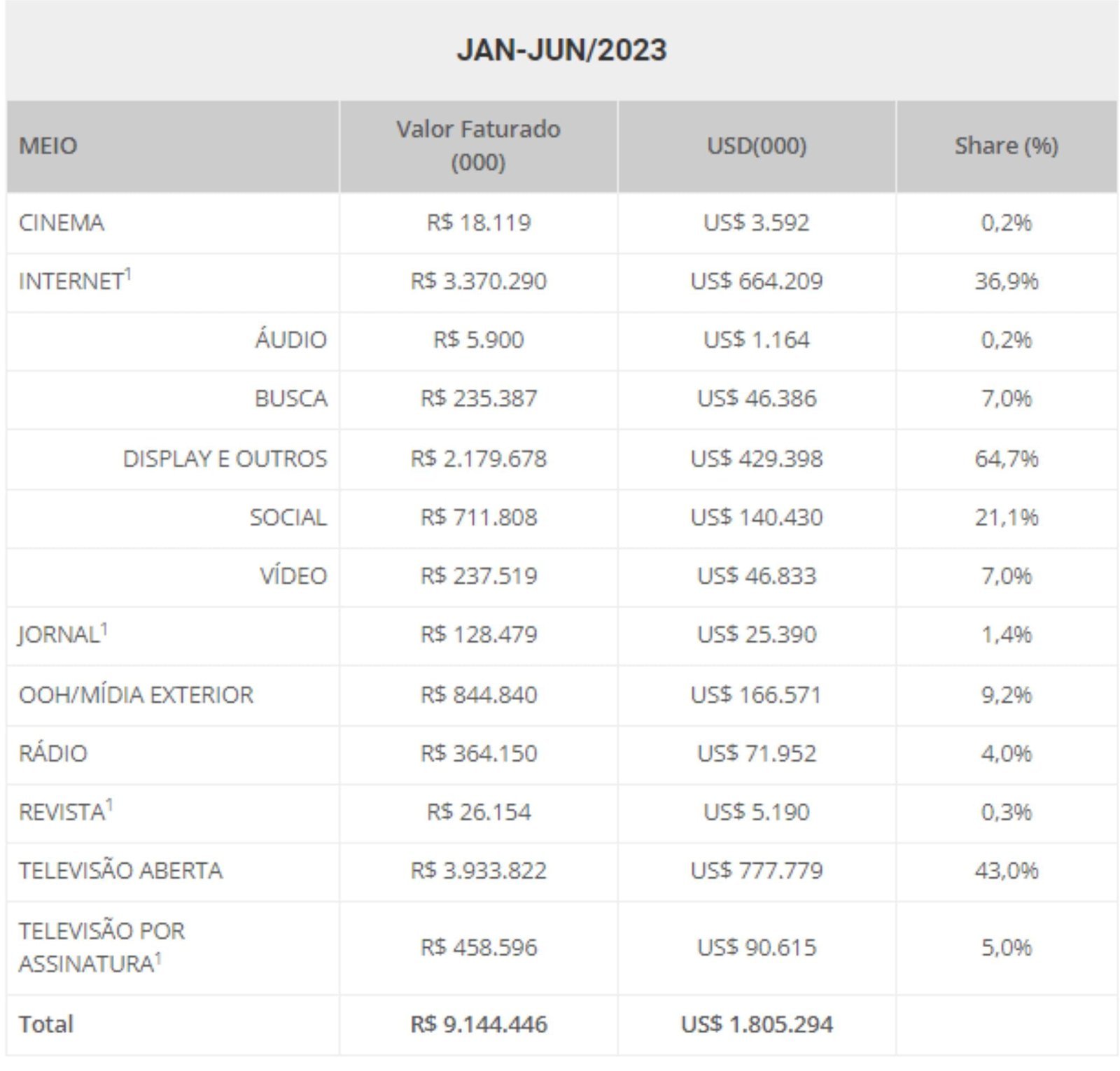Select the MEIO column header
1120x1071 pixels.
(x=48, y=146)
